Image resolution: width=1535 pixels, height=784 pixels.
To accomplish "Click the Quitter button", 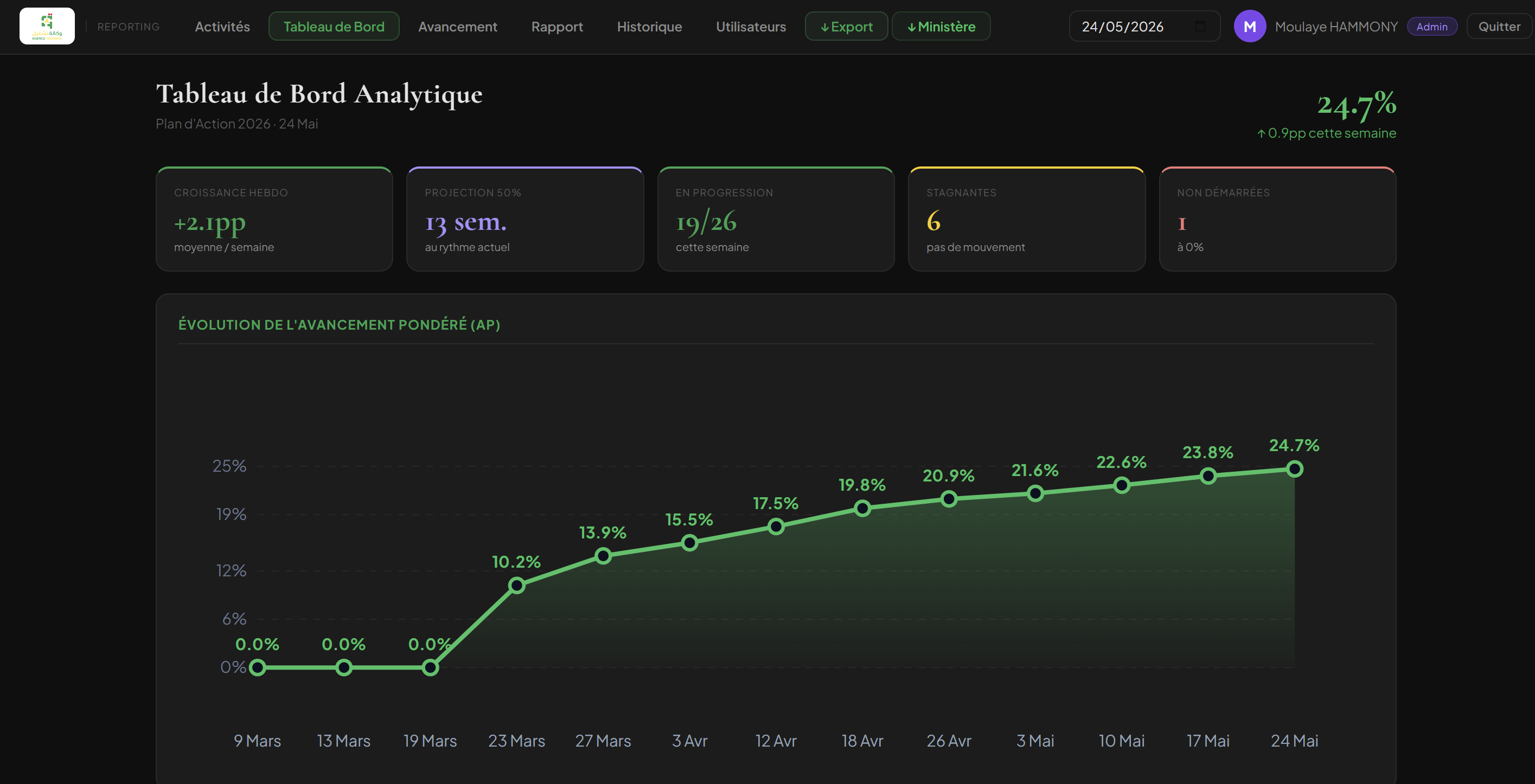I will (1499, 26).
